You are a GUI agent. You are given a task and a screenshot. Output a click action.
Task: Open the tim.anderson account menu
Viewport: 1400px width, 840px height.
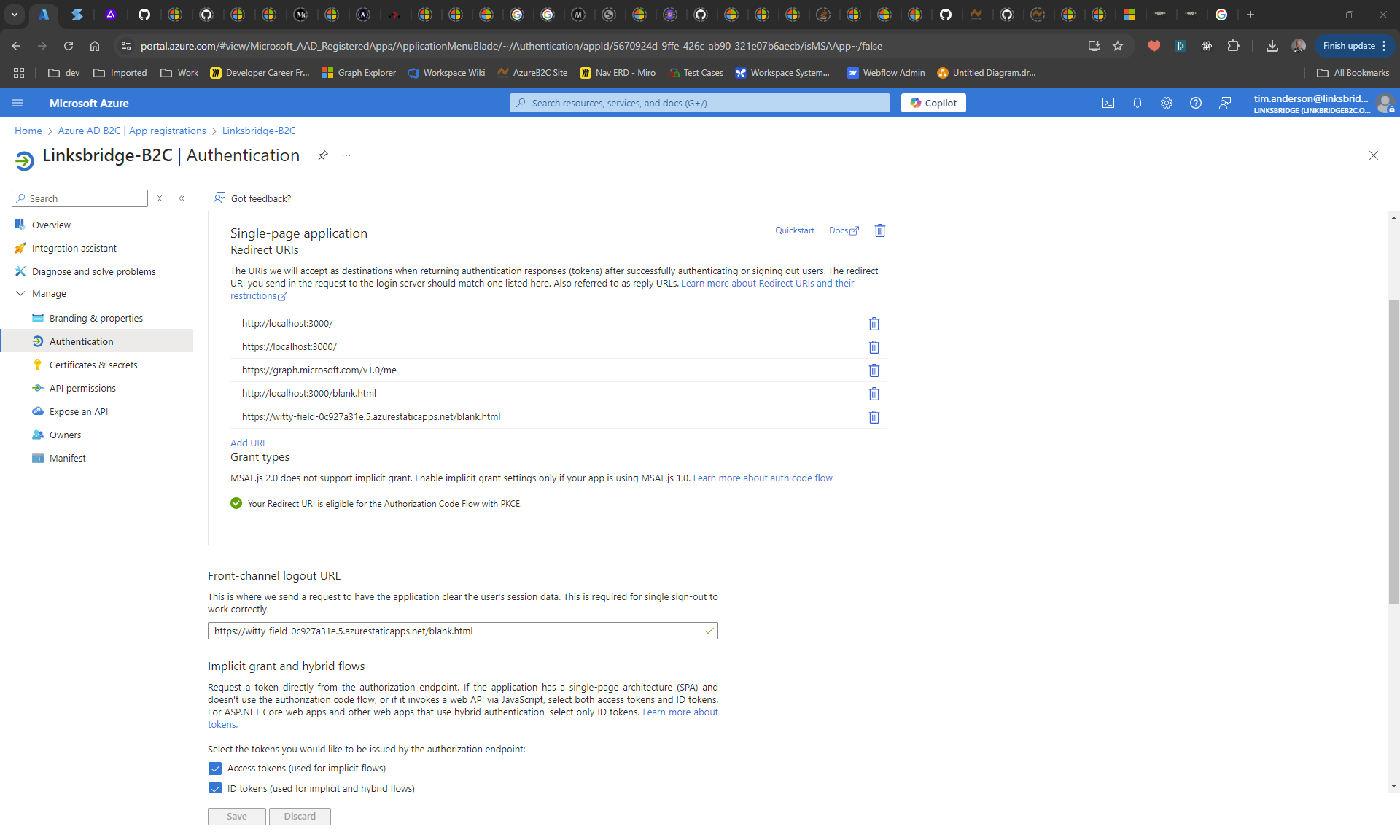1323,103
